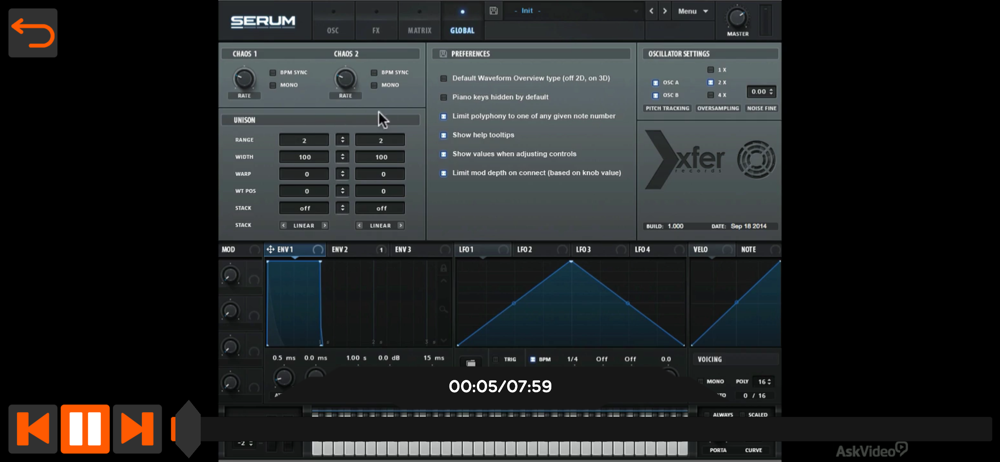Click the envelope zoom magnifier icon
Image resolution: width=1000 pixels, height=462 pixels.
click(444, 309)
